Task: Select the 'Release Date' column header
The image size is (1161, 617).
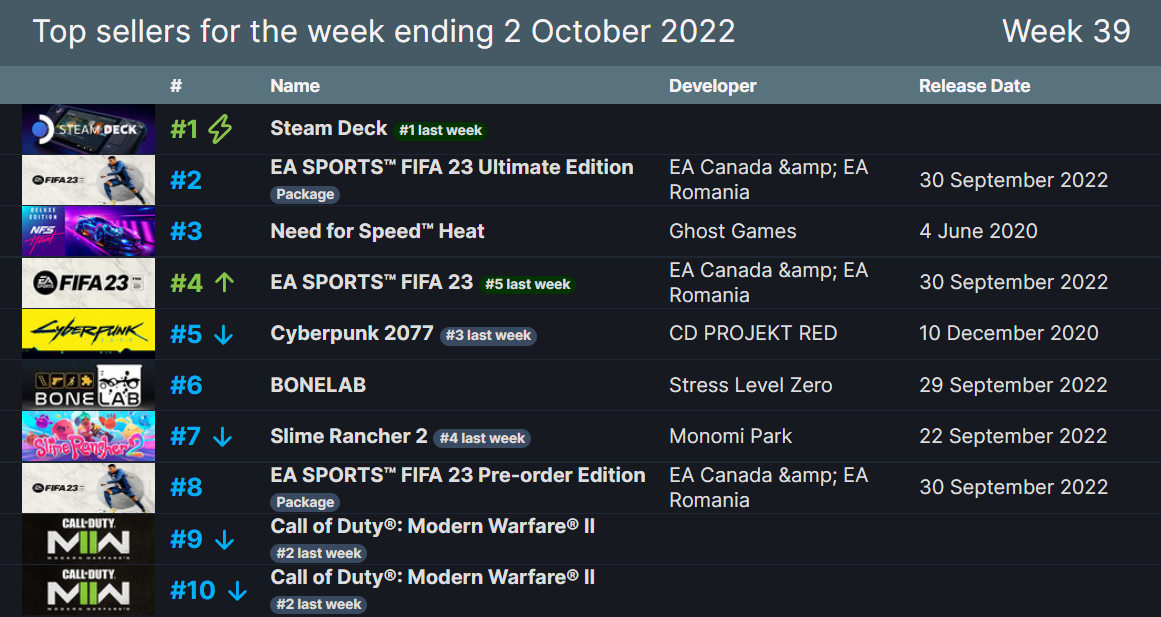Action: (x=975, y=85)
